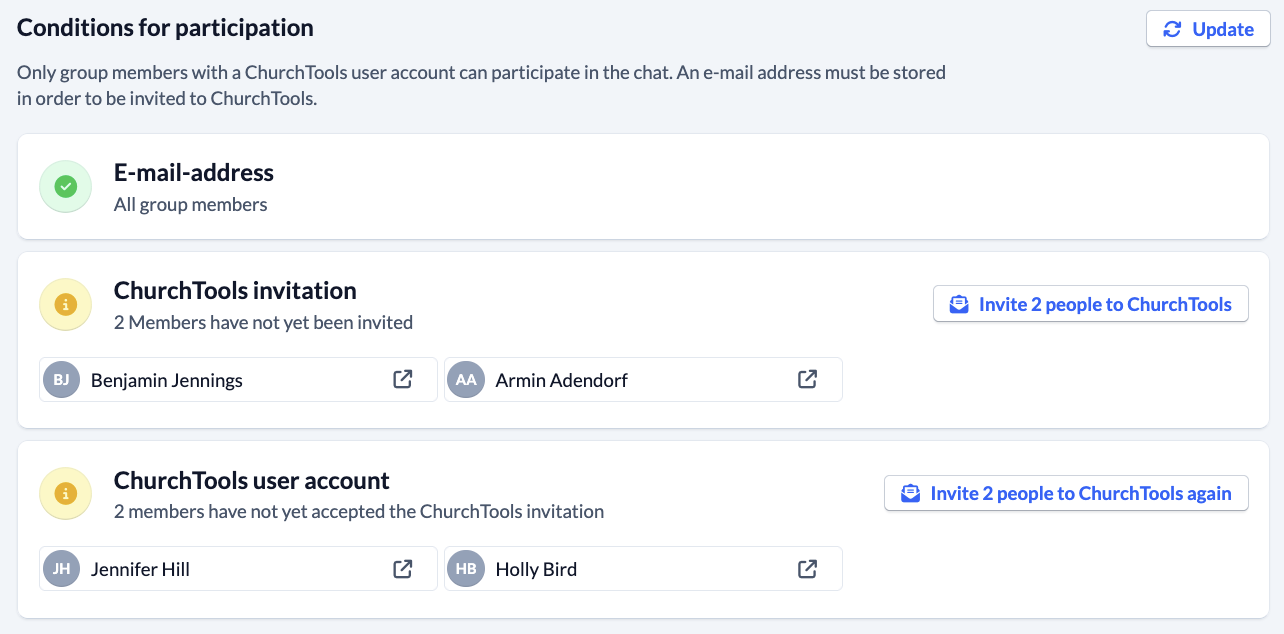The height and width of the screenshot is (634, 1284).
Task: Click the yellow info icon beside ChurchTools user account
Action: (x=66, y=494)
